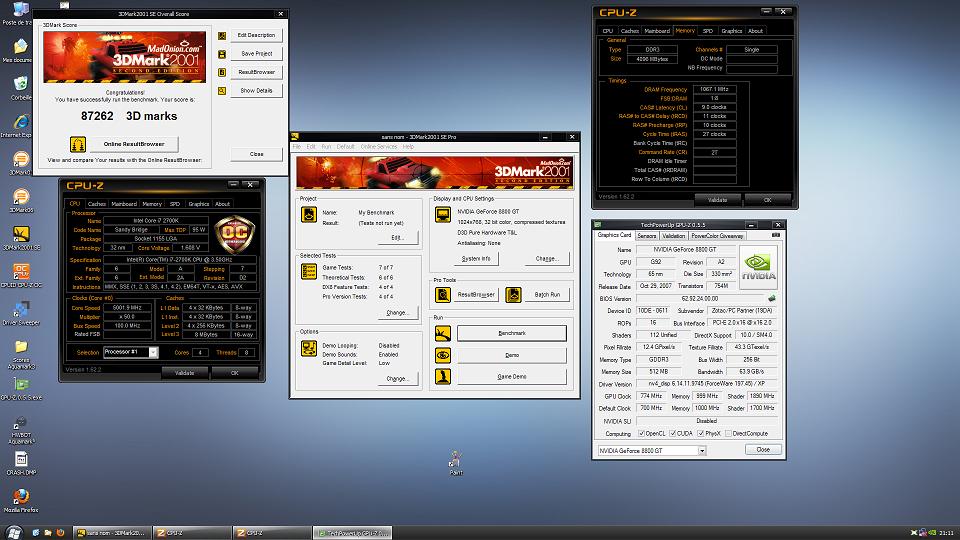Open the GPU selection dropdown in GPU-Z
Viewport: 960px width, 540px height.
(x=702, y=451)
